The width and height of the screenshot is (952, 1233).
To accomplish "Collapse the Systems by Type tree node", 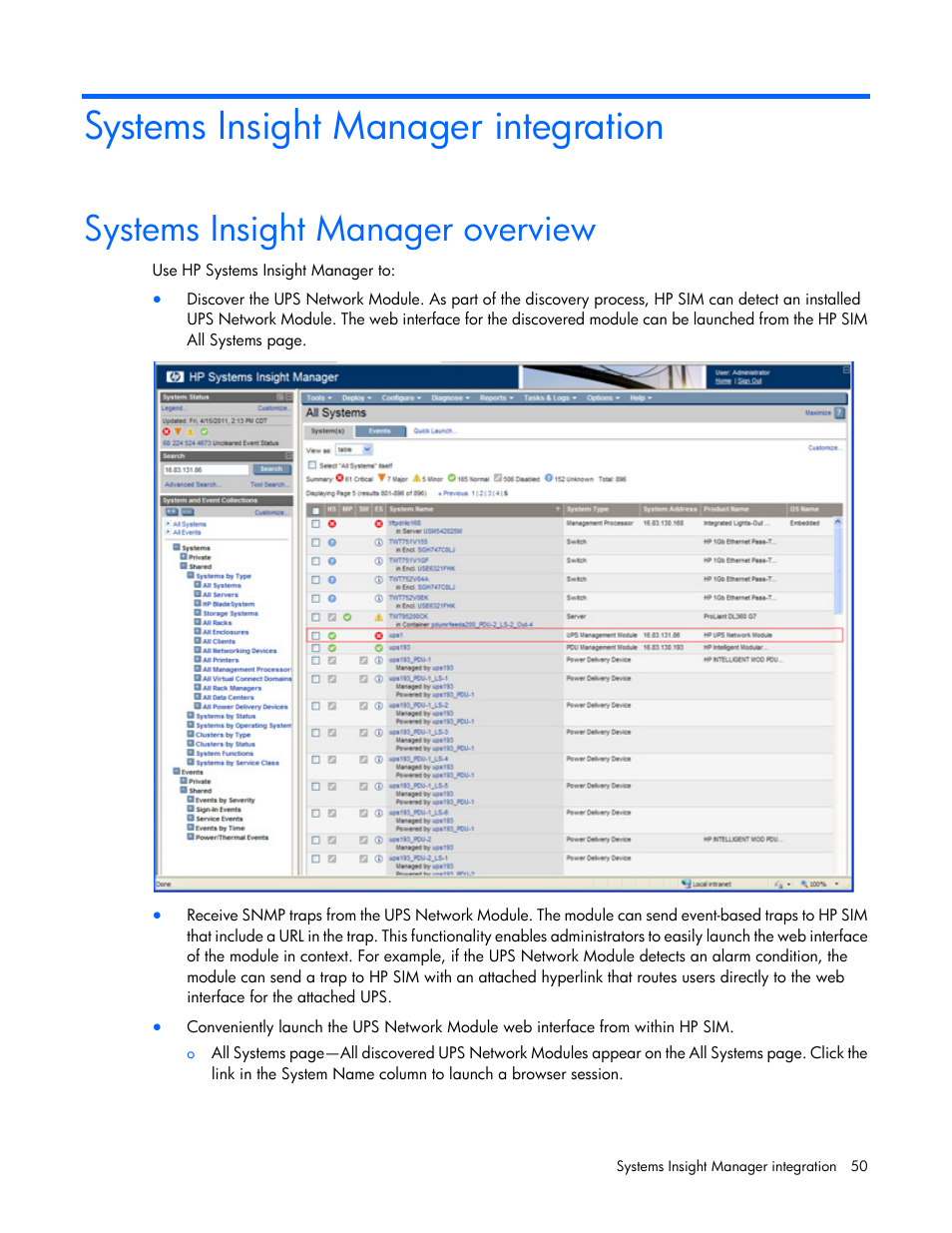I will click(191, 575).
